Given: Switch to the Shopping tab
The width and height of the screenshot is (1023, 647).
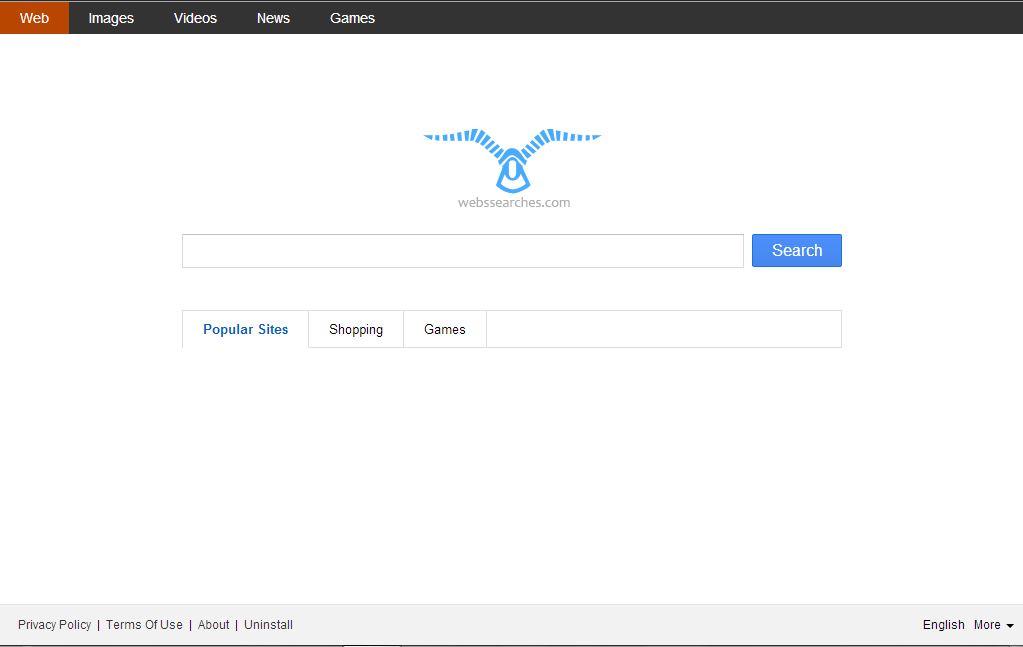Looking at the screenshot, I should [x=356, y=329].
